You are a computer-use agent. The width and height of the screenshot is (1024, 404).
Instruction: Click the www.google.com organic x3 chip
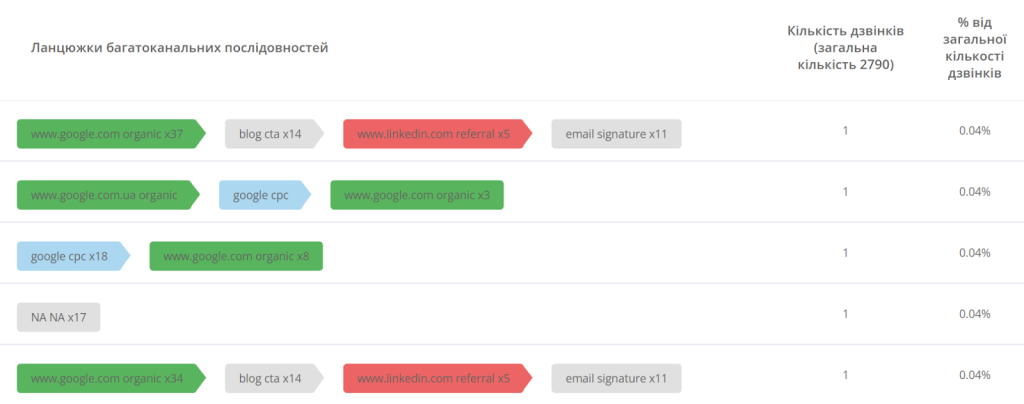(417, 195)
